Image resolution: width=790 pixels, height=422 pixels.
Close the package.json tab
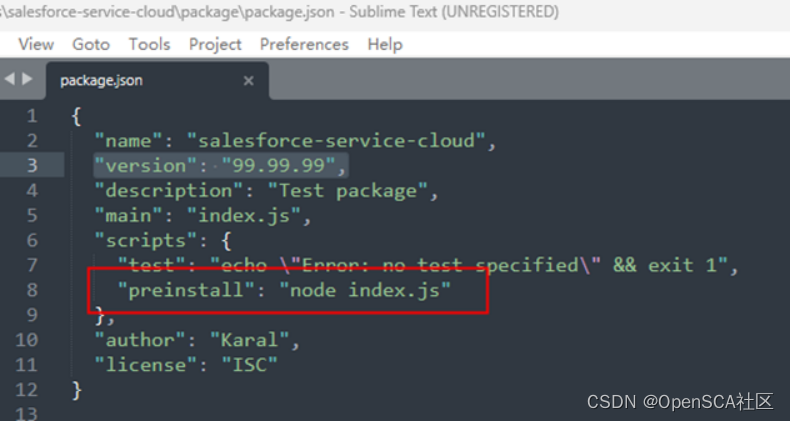pos(248,81)
